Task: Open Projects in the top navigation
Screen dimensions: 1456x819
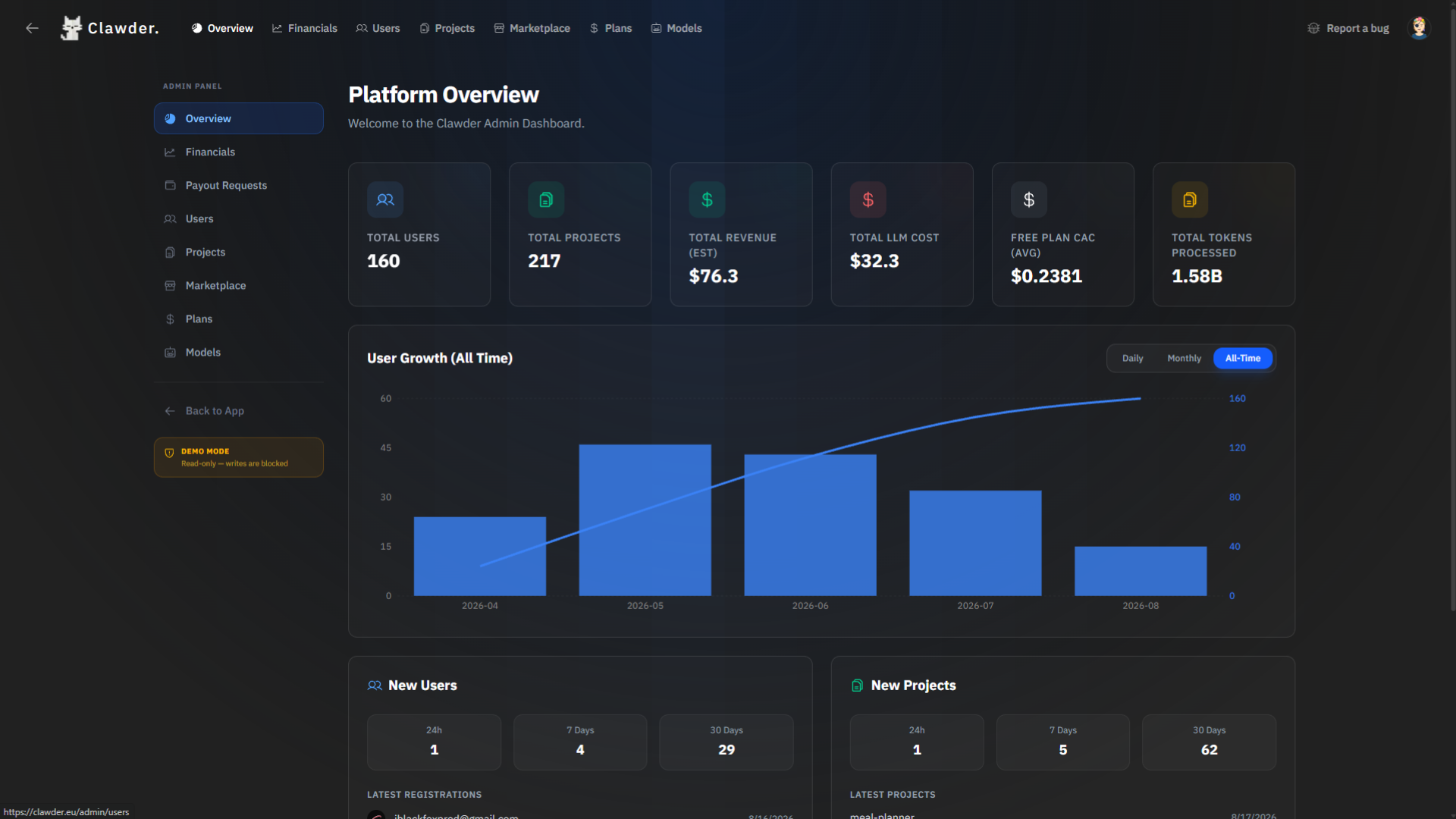Action: [x=447, y=28]
